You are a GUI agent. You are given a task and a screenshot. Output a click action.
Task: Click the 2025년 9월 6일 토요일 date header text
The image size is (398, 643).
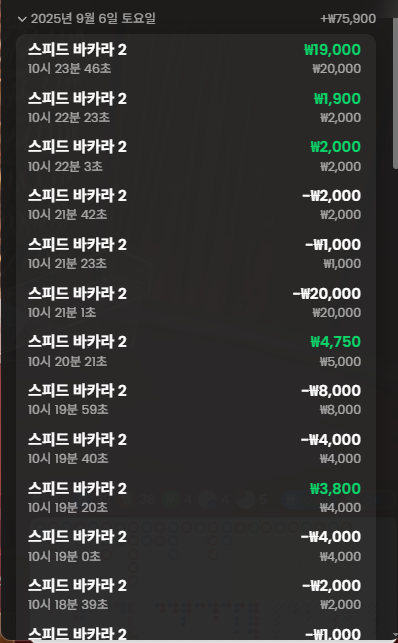click(x=93, y=18)
